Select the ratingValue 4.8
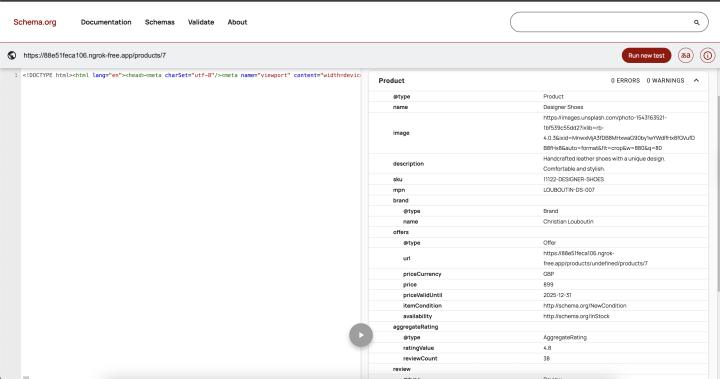 pyautogui.click(x=547, y=348)
